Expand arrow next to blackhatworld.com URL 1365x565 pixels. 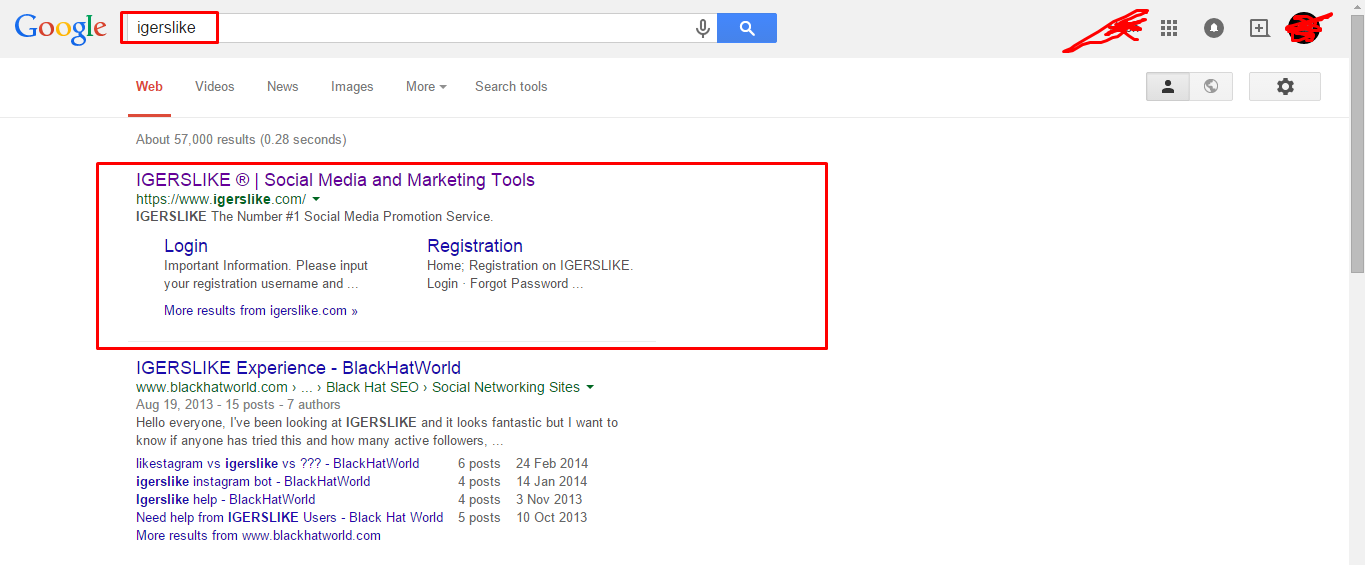pos(590,388)
